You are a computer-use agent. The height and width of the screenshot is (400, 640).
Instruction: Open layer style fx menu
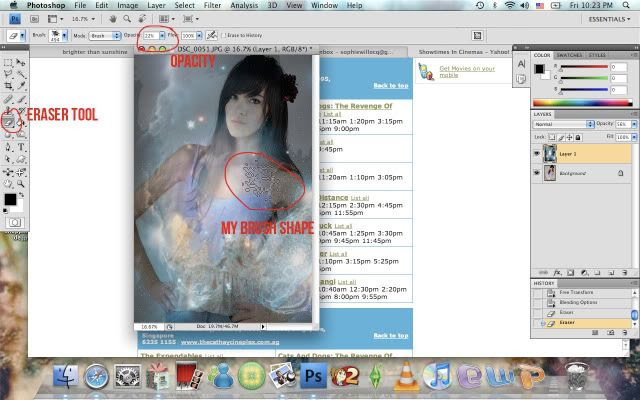point(558,273)
